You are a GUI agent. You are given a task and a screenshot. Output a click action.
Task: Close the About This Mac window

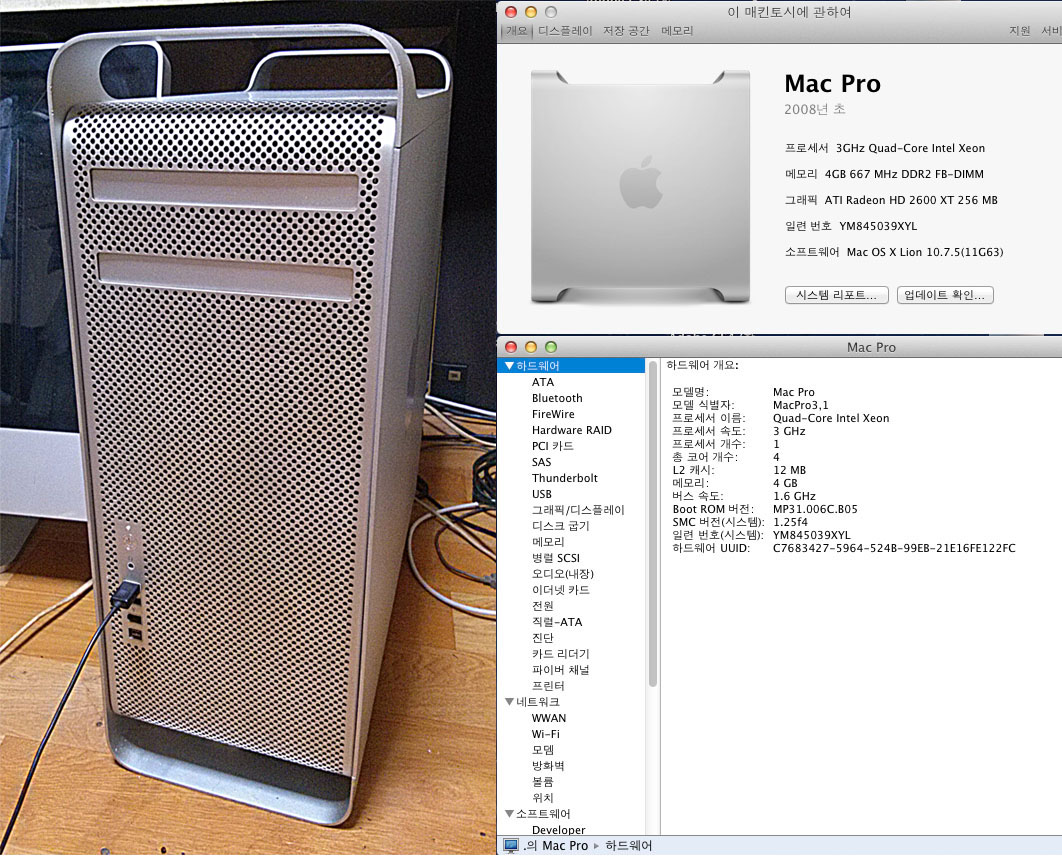click(x=512, y=12)
